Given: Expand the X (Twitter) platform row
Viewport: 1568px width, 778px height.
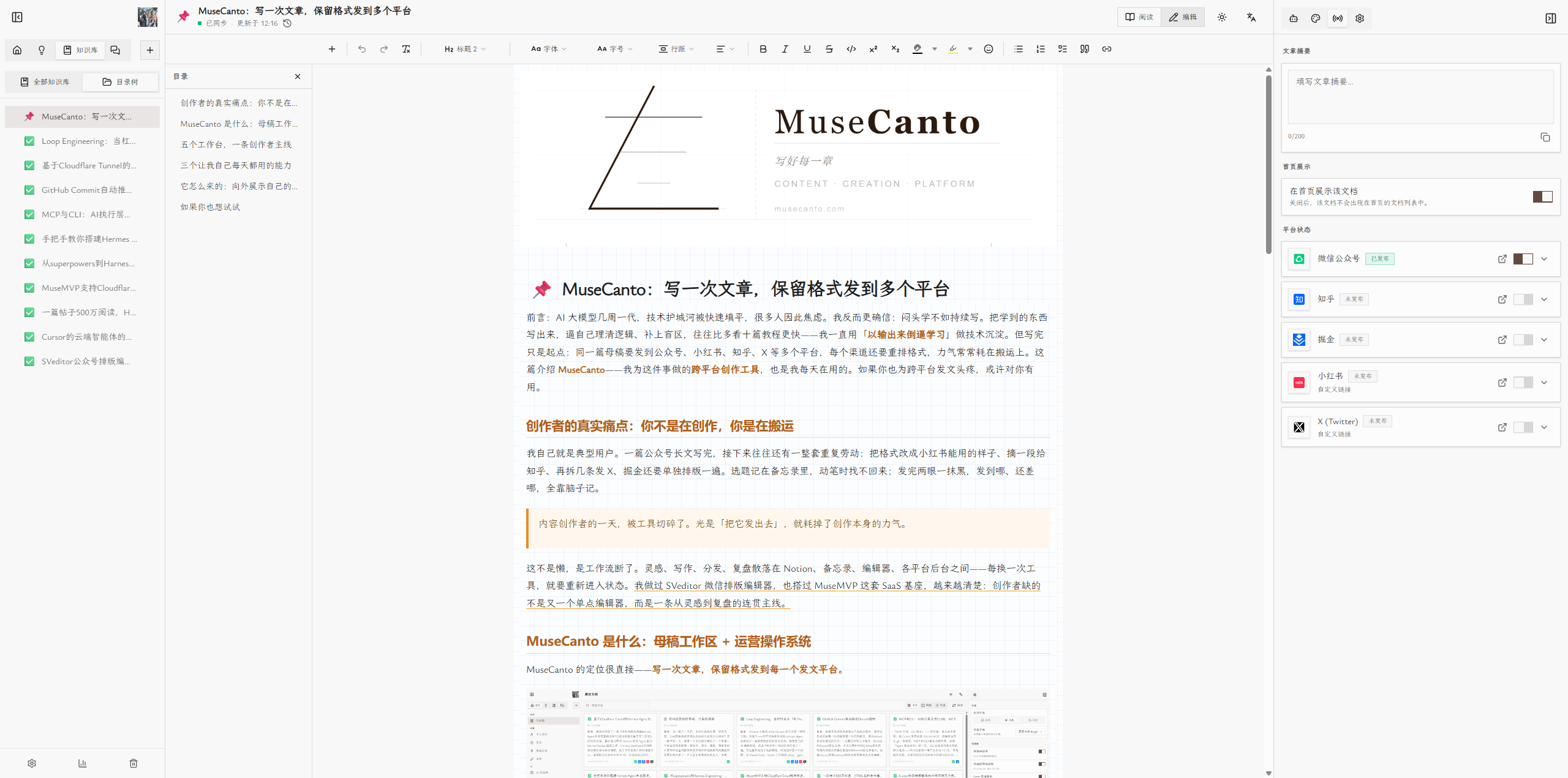Looking at the screenshot, I should tap(1544, 427).
